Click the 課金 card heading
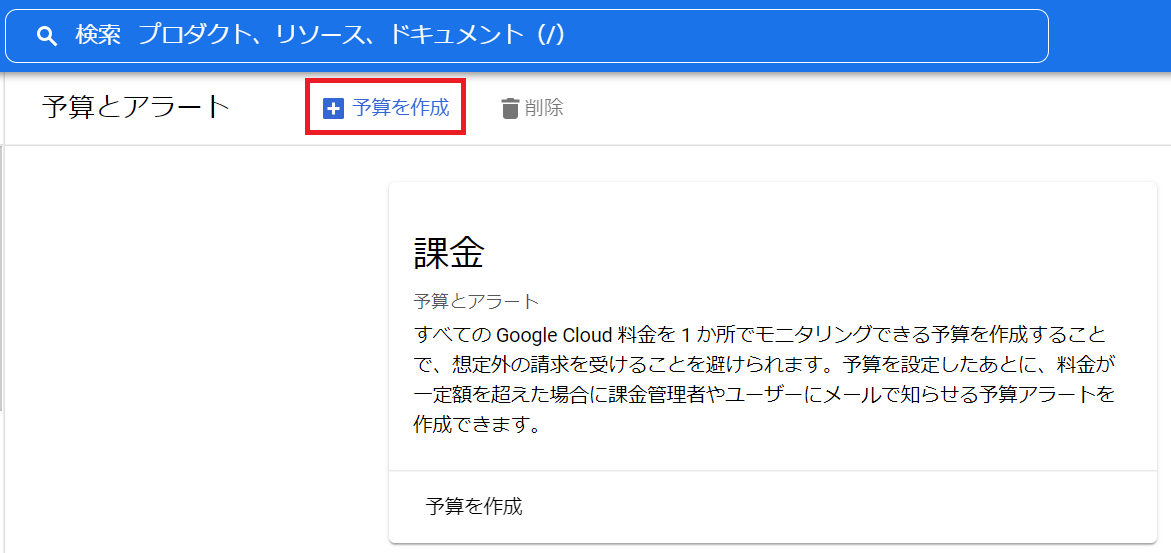This screenshot has height=553, width=1171. [449, 255]
